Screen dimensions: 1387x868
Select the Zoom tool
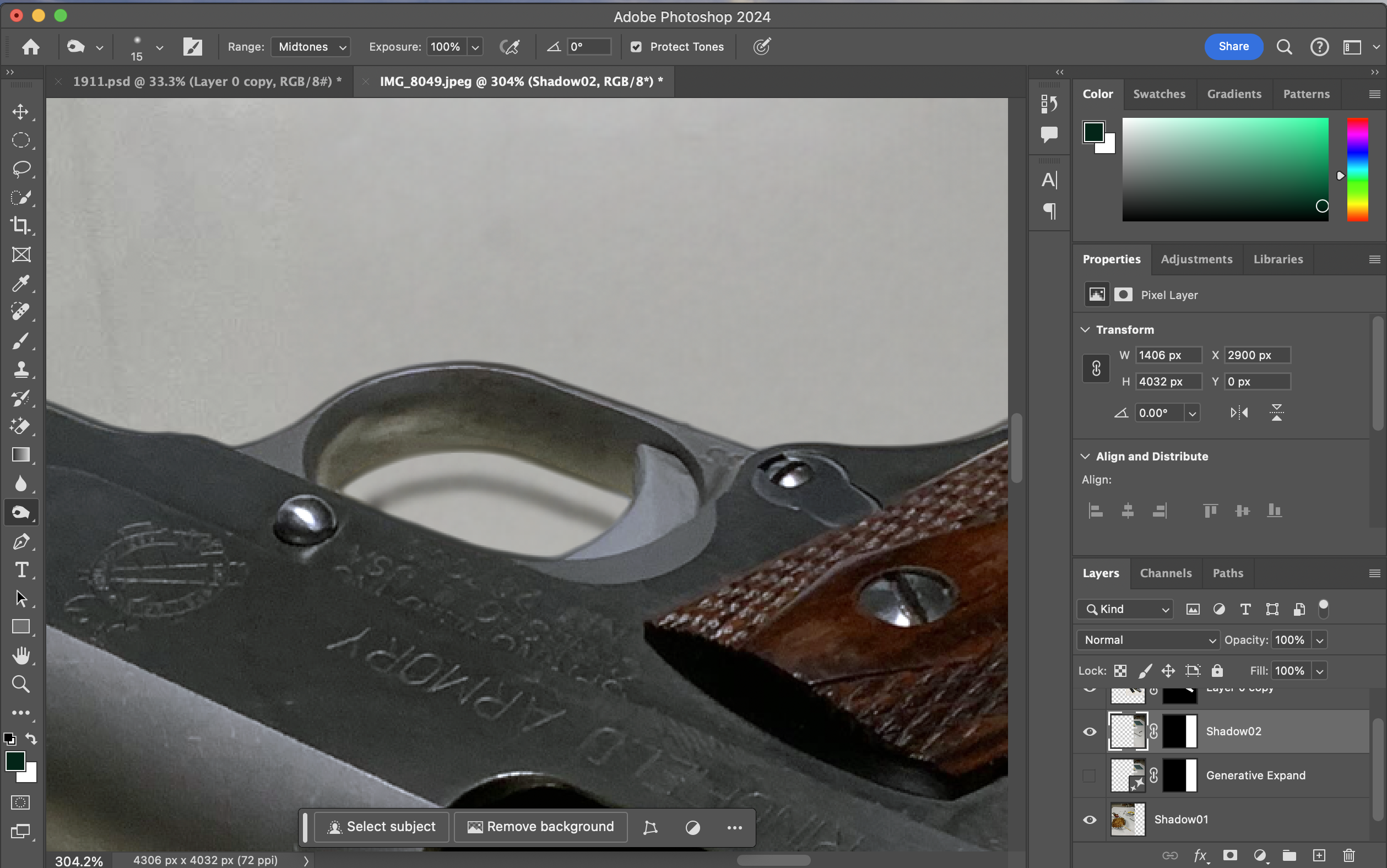pos(21,683)
